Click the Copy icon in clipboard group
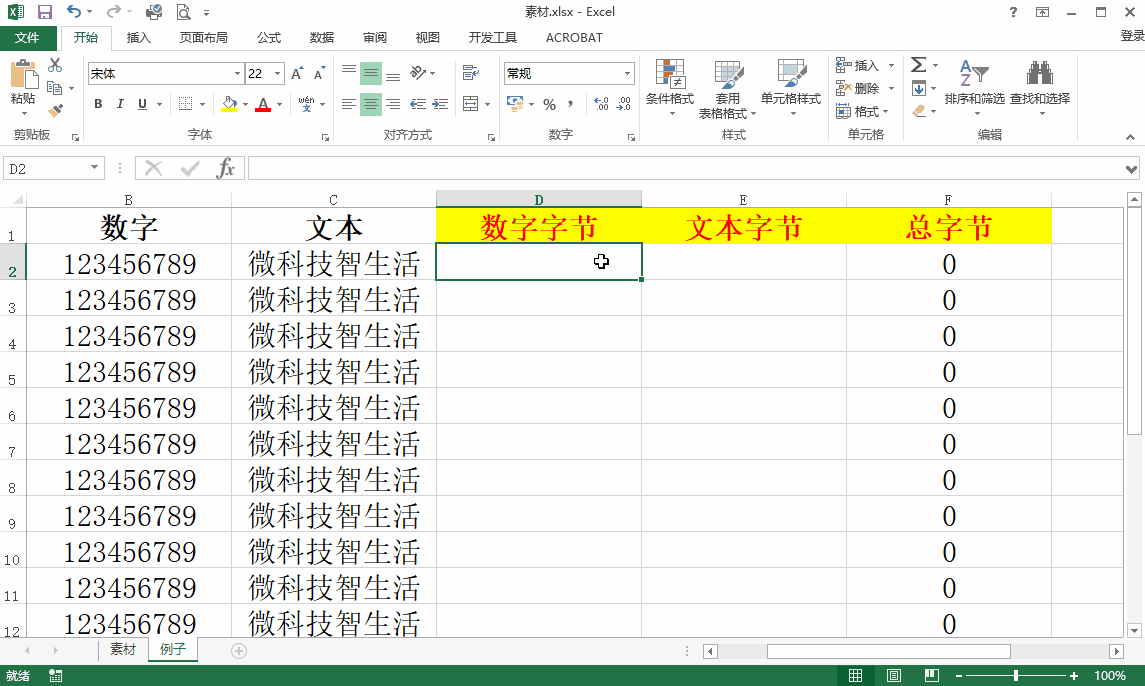 click(x=54, y=88)
